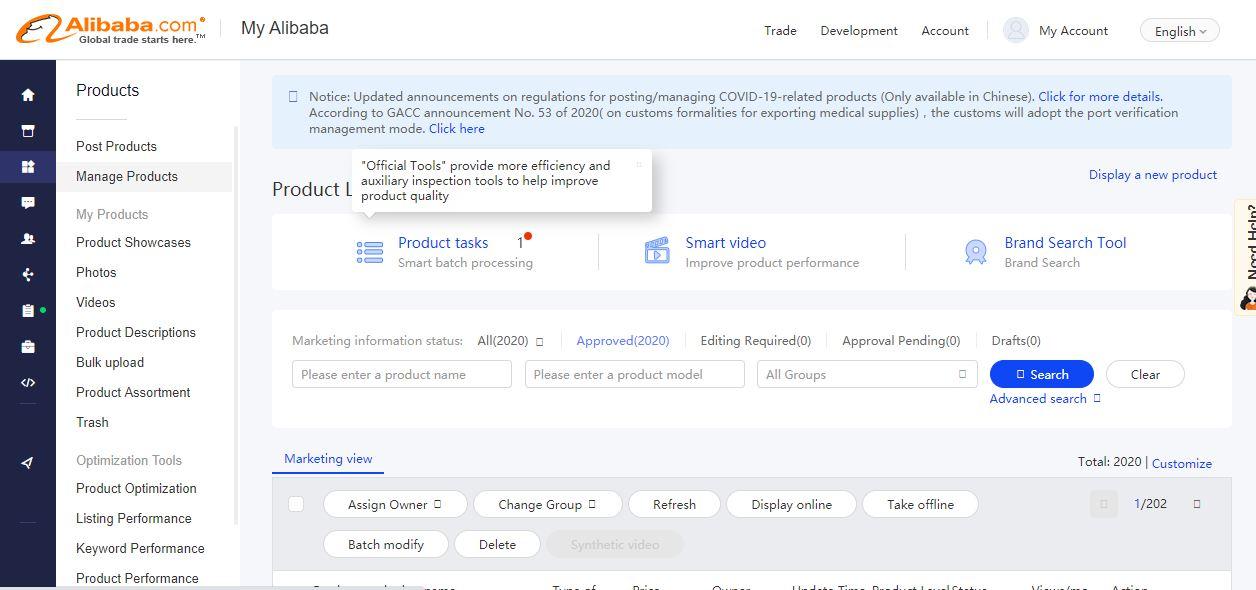
Task: Open the code </> icon in sidebar
Action: pos(28,382)
